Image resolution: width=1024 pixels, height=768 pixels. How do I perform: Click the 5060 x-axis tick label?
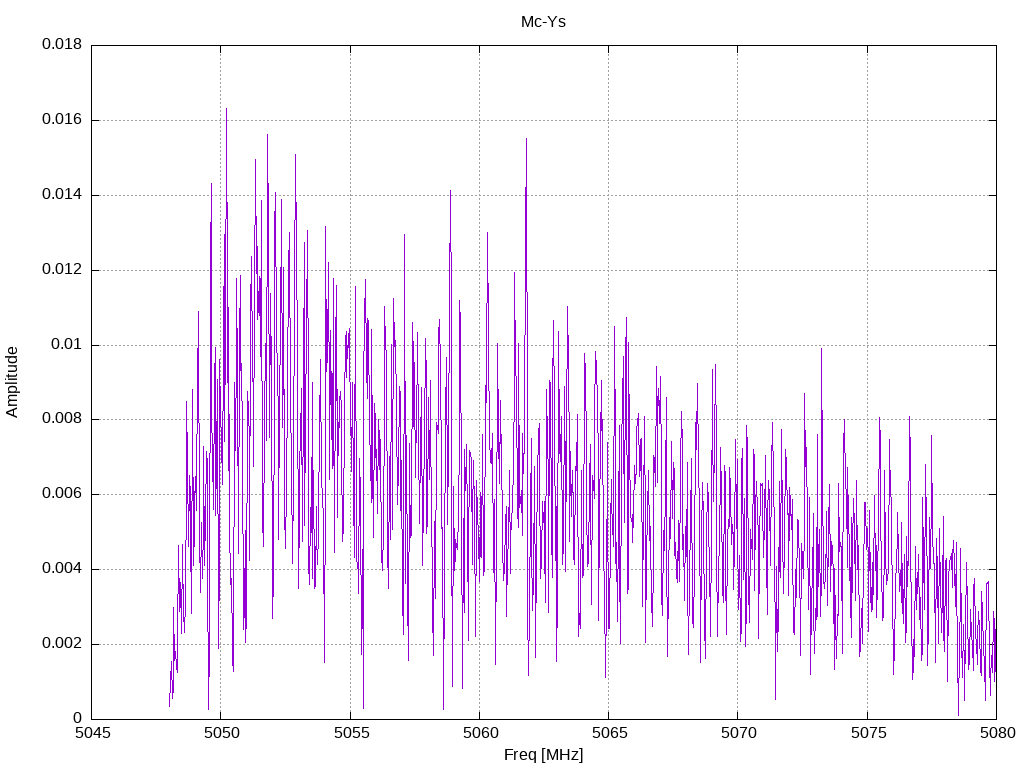pos(481,733)
